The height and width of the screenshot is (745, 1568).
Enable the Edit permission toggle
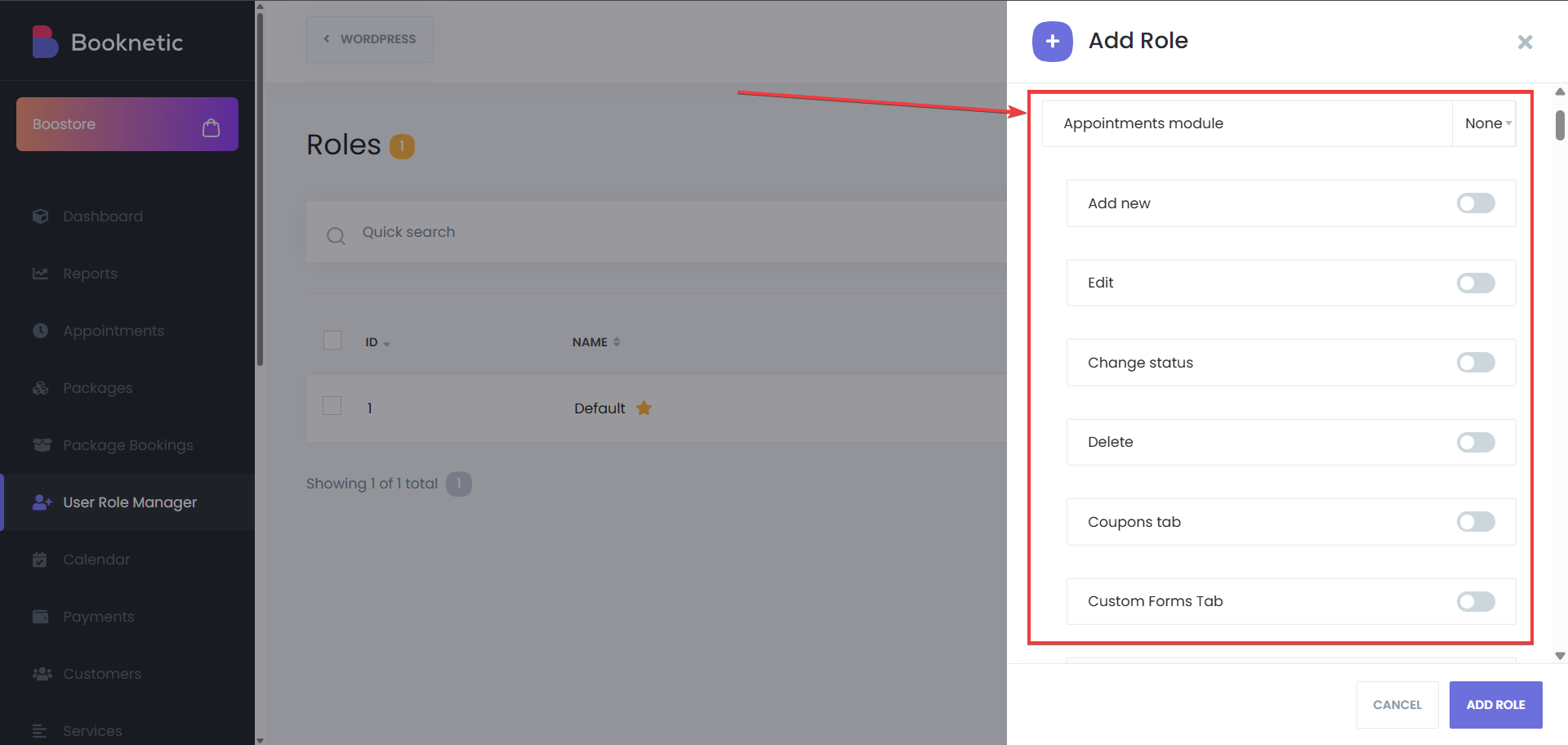[1476, 283]
